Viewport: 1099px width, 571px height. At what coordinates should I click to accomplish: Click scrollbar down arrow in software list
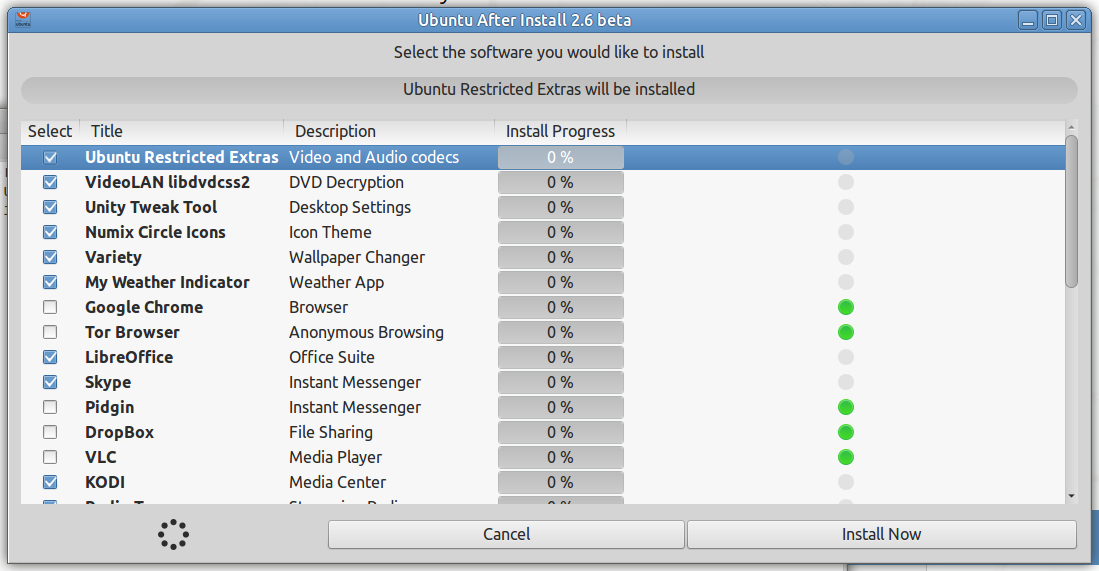tap(1071, 496)
